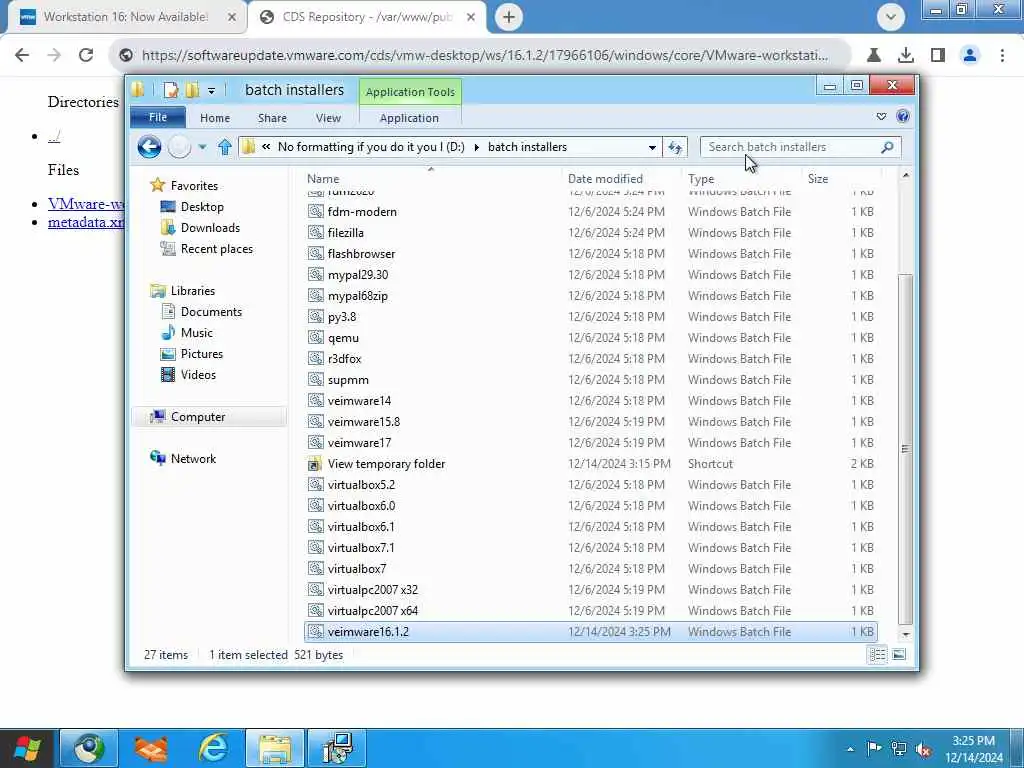Click the Explorer Back arrow button
Image resolution: width=1024 pixels, height=768 pixels.
149,147
